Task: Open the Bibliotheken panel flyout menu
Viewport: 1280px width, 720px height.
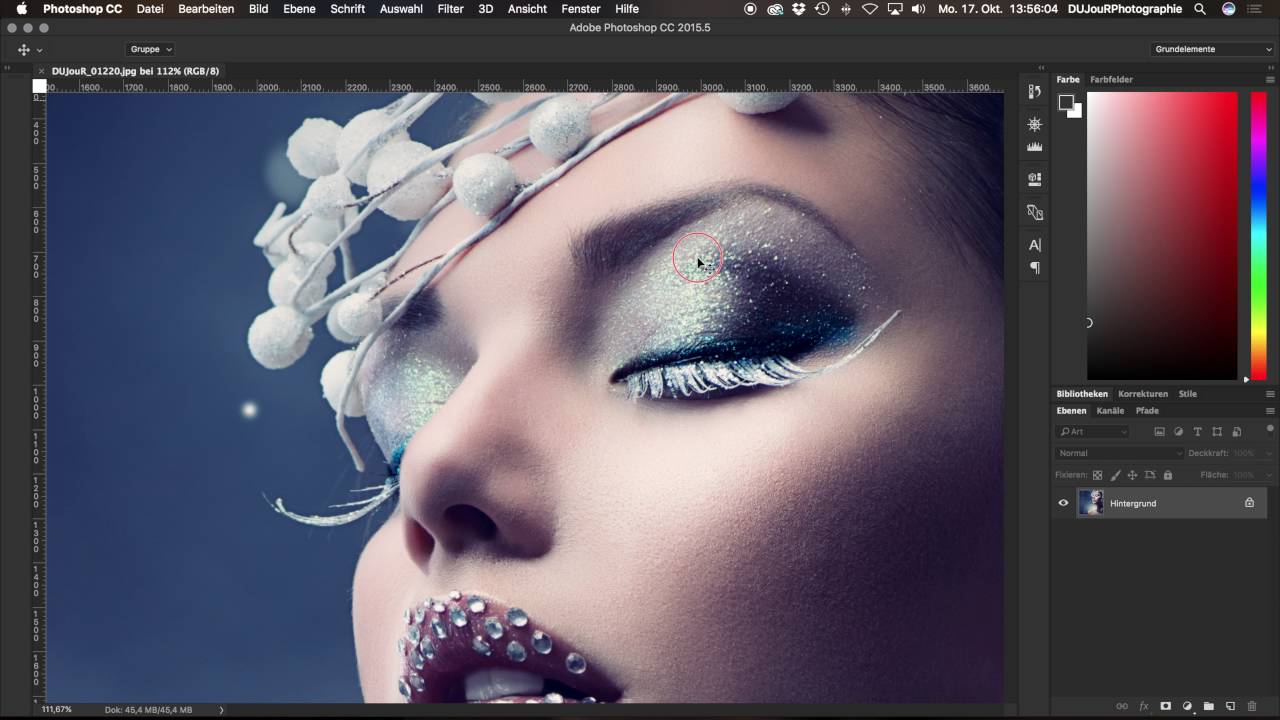Action: click(1270, 394)
